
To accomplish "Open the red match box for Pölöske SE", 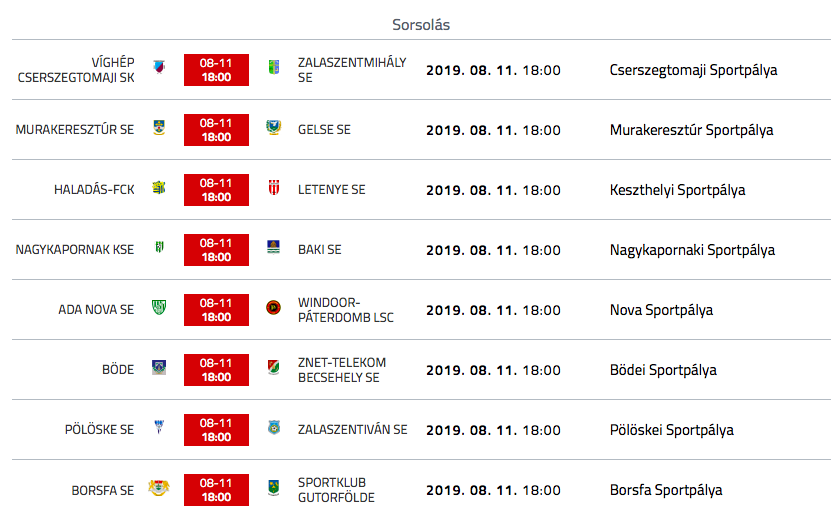I will coord(216,430).
